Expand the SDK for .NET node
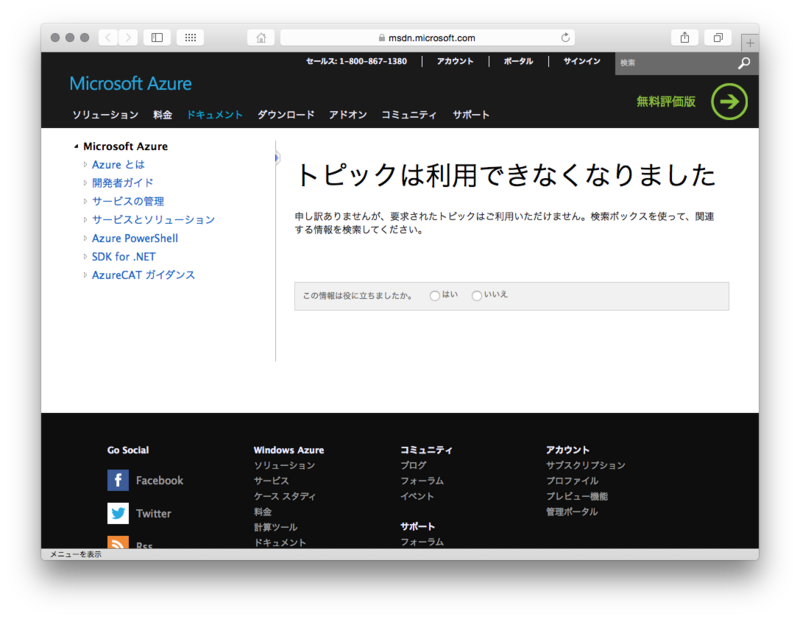The width and height of the screenshot is (800, 619). click(85, 256)
